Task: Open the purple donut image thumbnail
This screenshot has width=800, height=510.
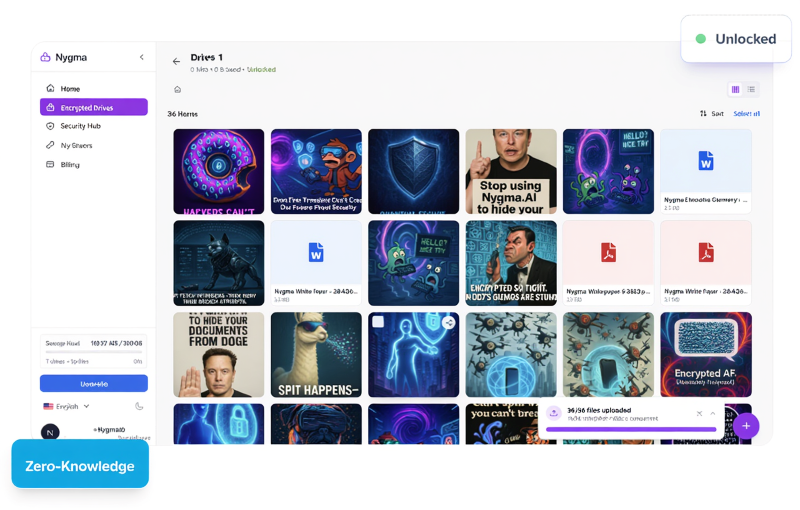Action: [219, 171]
